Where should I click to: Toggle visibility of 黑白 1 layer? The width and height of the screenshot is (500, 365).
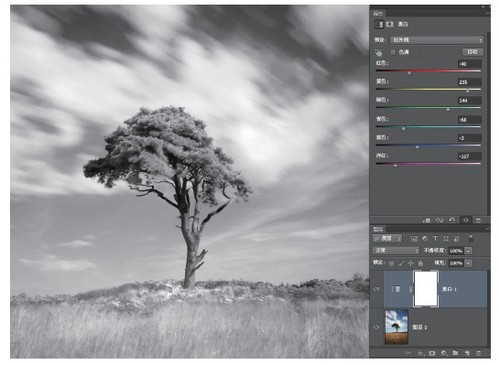[377, 289]
